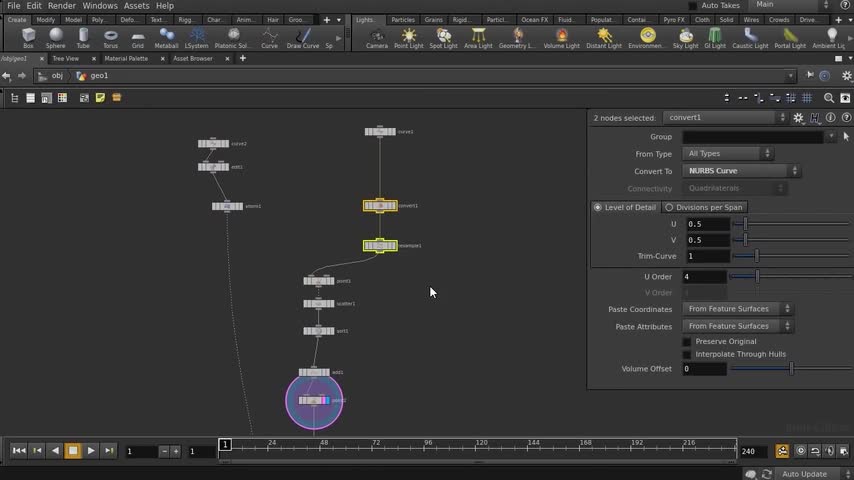Select the scatter1 node

pos(319,304)
